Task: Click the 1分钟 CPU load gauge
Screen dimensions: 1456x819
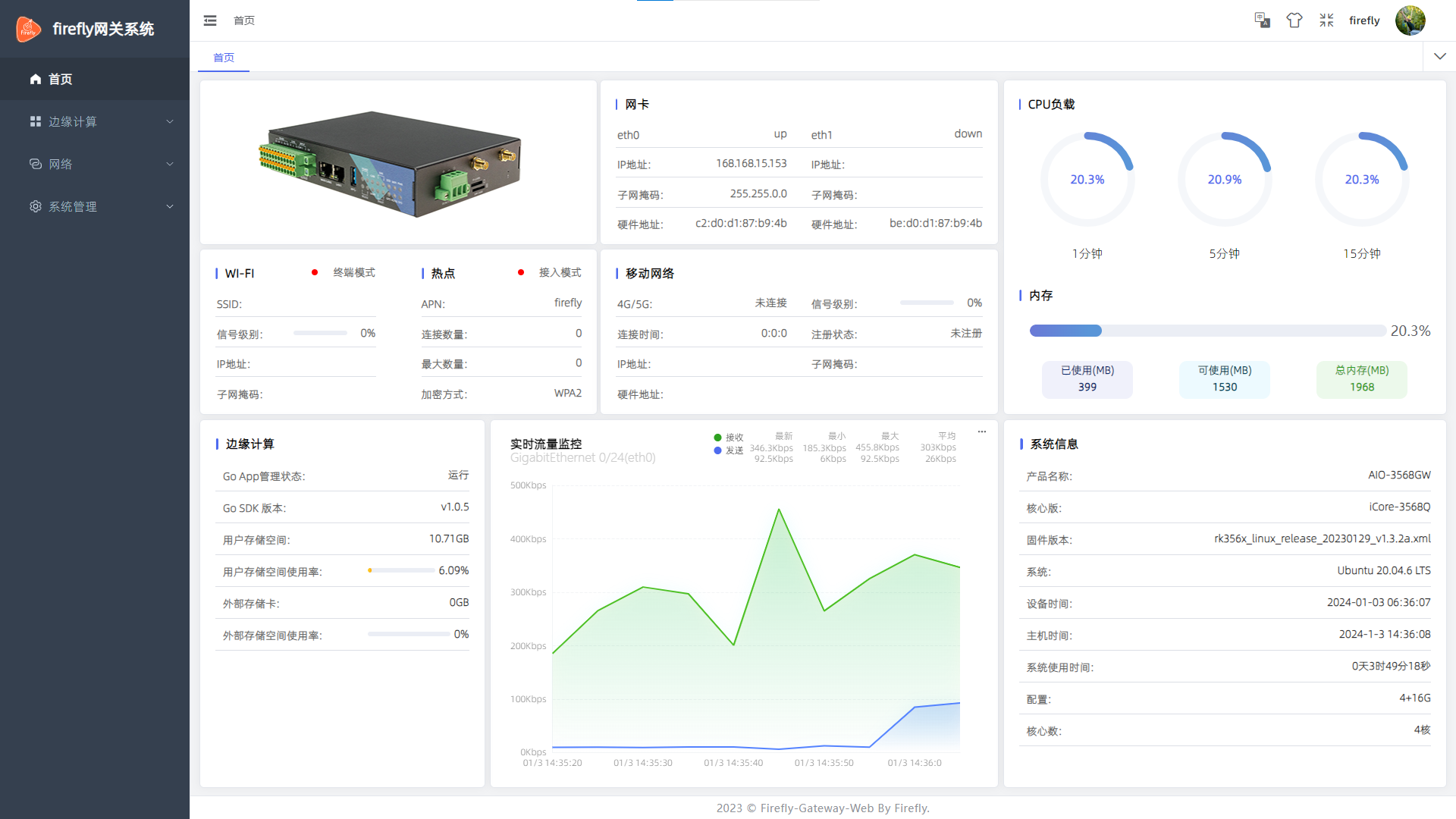Action: click(1087, 180)
